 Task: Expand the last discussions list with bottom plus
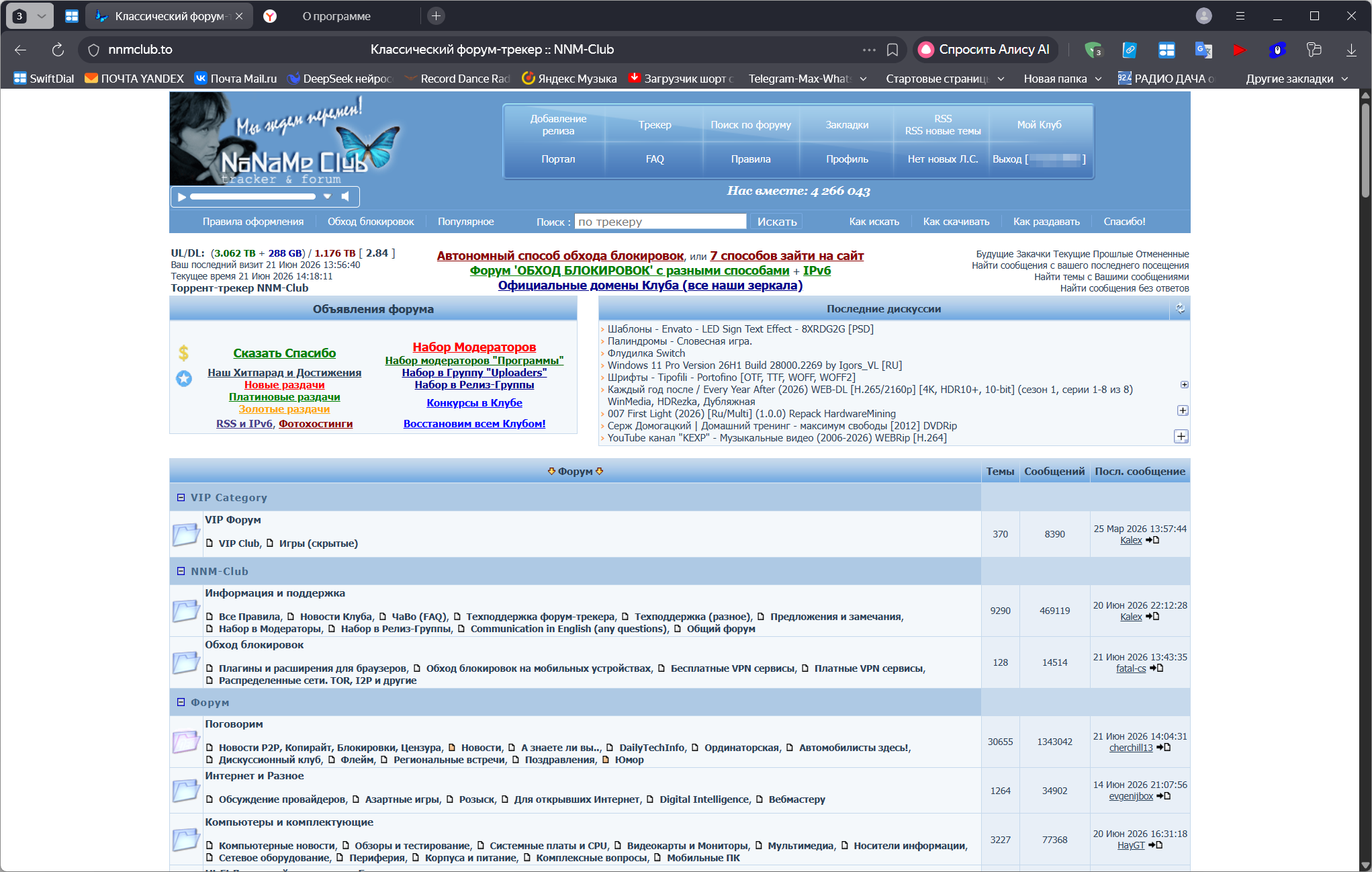point(1181,437)
